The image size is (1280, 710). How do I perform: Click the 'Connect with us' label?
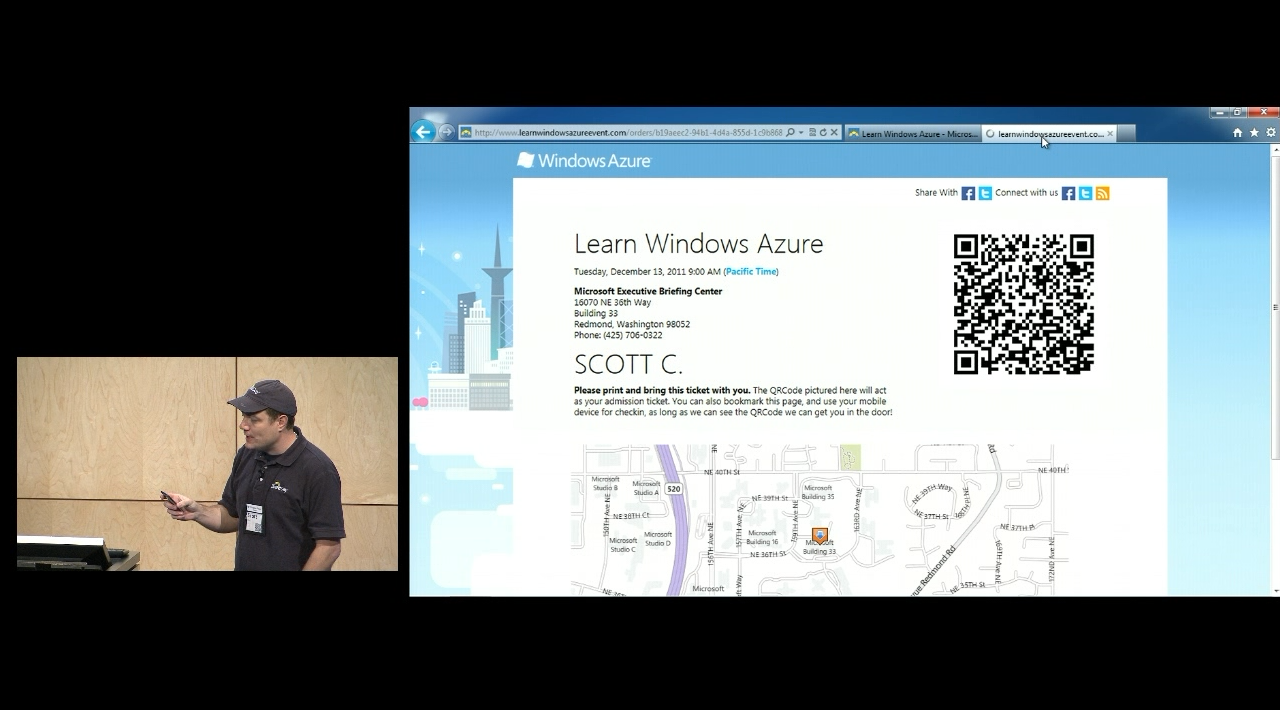1026,193
